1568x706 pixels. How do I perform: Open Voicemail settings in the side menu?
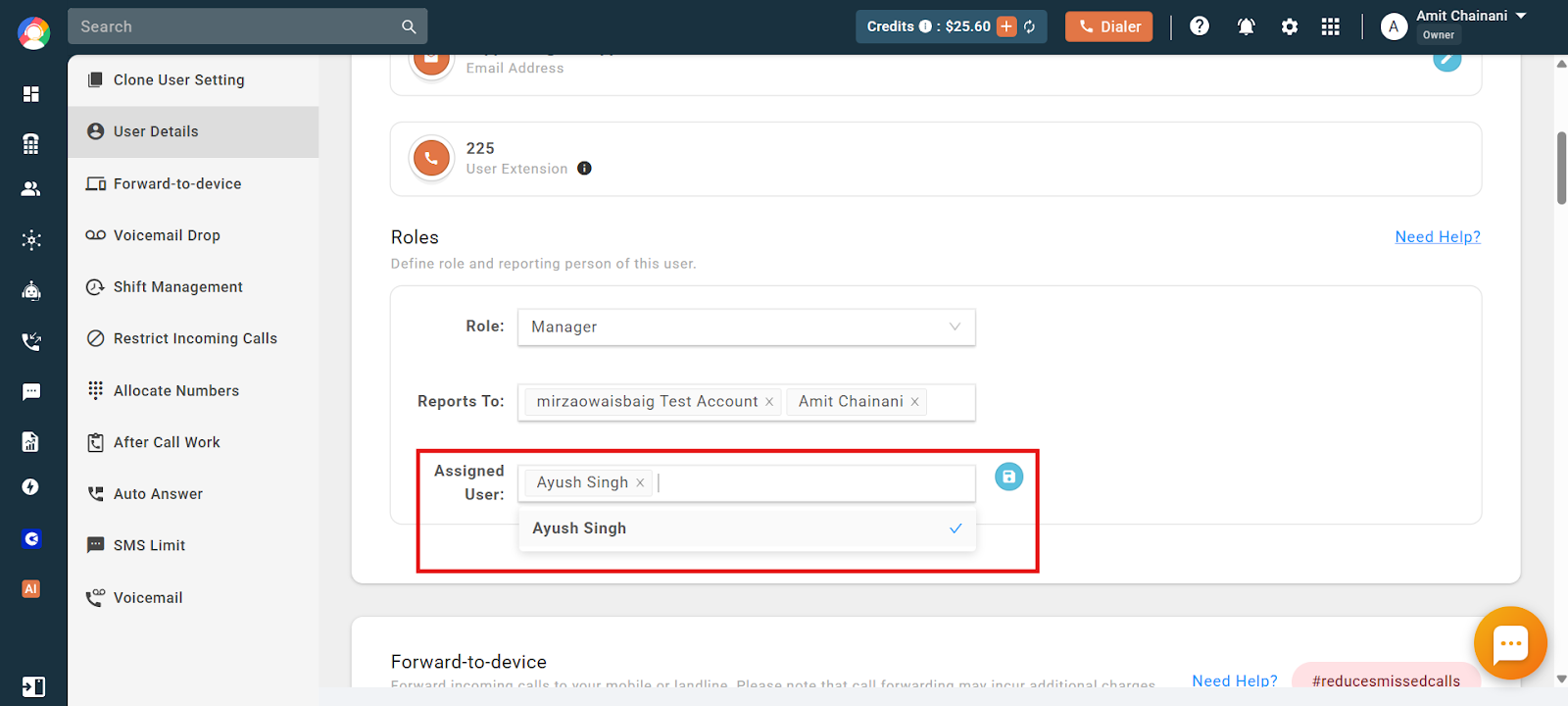click(x=193, y=597)
